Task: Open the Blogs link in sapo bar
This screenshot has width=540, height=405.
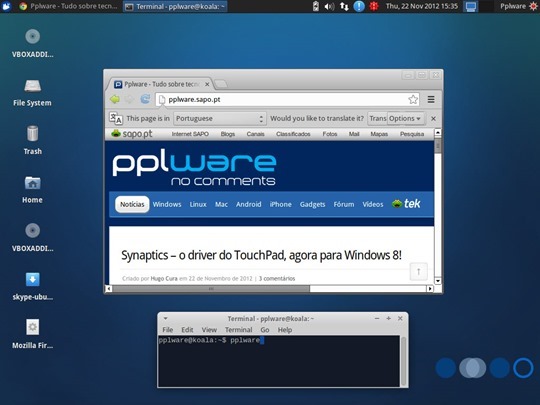Action: 228,134
